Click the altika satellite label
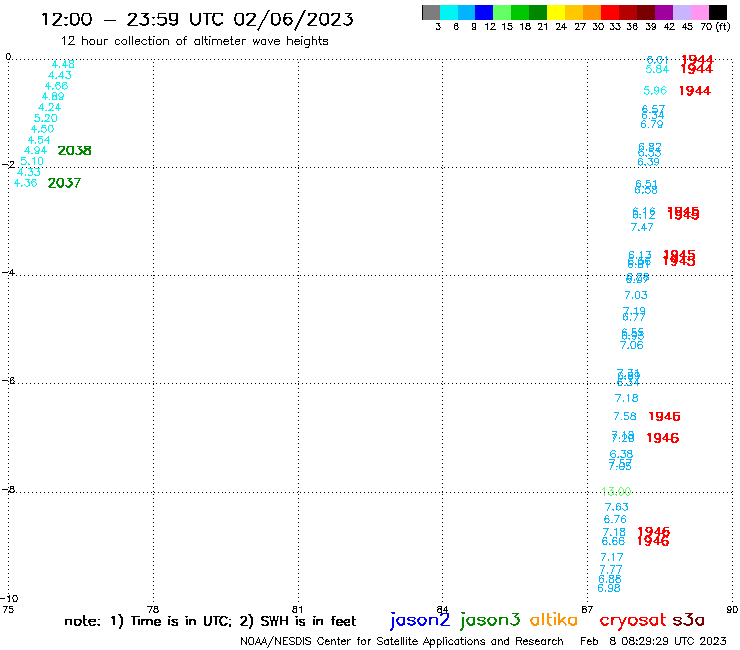The height and width of the screenshot is (650, 740). click(x=553, y=619)
